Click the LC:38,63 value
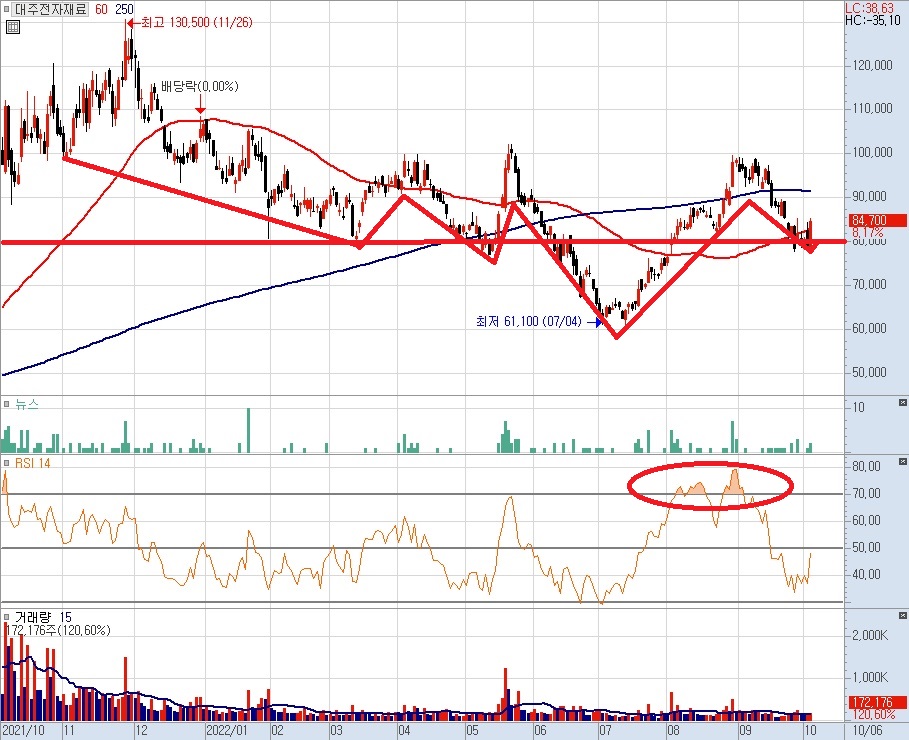 [870, 8]
